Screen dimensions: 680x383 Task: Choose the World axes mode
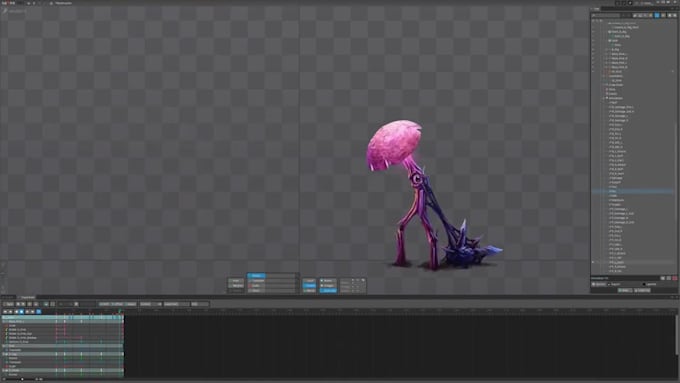tap(309, 291)
